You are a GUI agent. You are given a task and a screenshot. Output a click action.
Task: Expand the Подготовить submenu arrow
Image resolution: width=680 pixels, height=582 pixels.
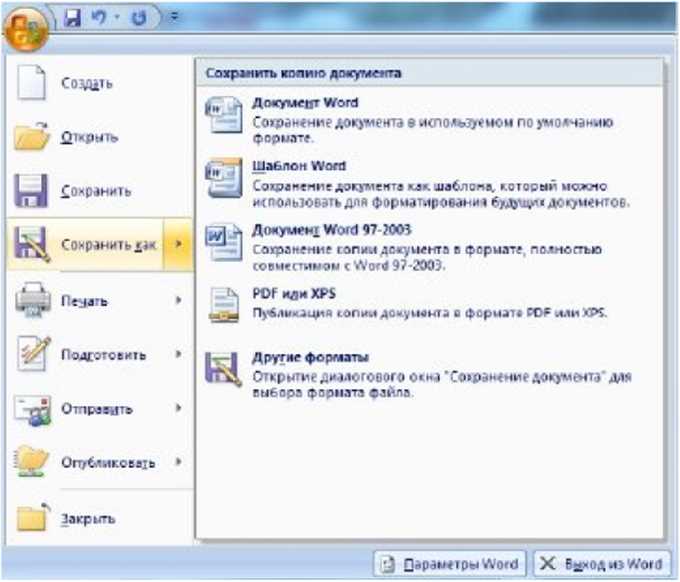point(178,354)
